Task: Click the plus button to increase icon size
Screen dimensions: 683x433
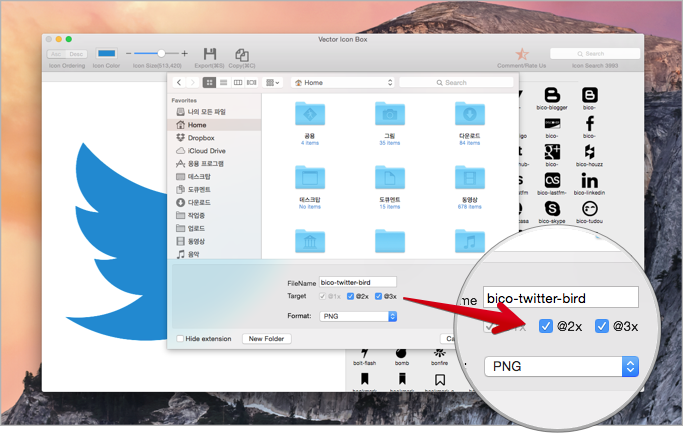Action: point(185,54)
